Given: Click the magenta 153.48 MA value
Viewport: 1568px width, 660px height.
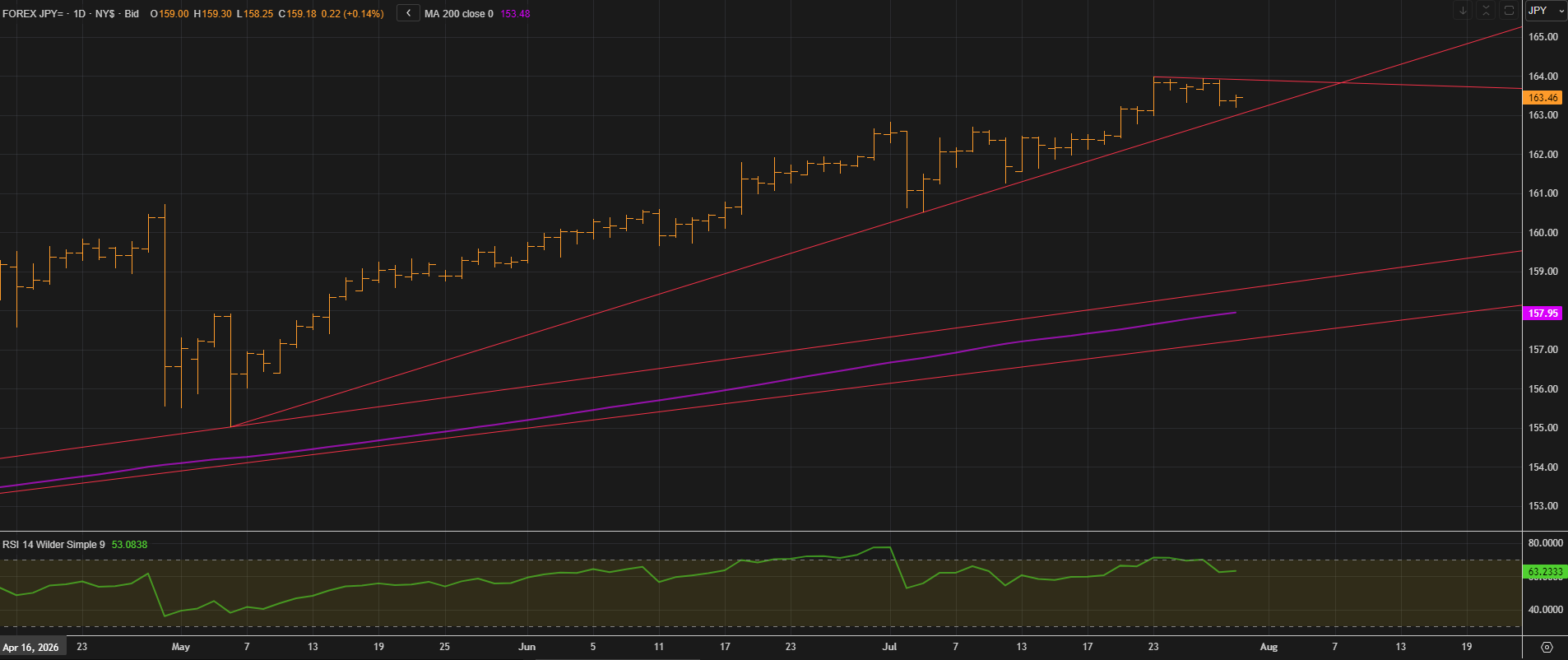Looking at the screenshot, I should (x=515, y=14).
